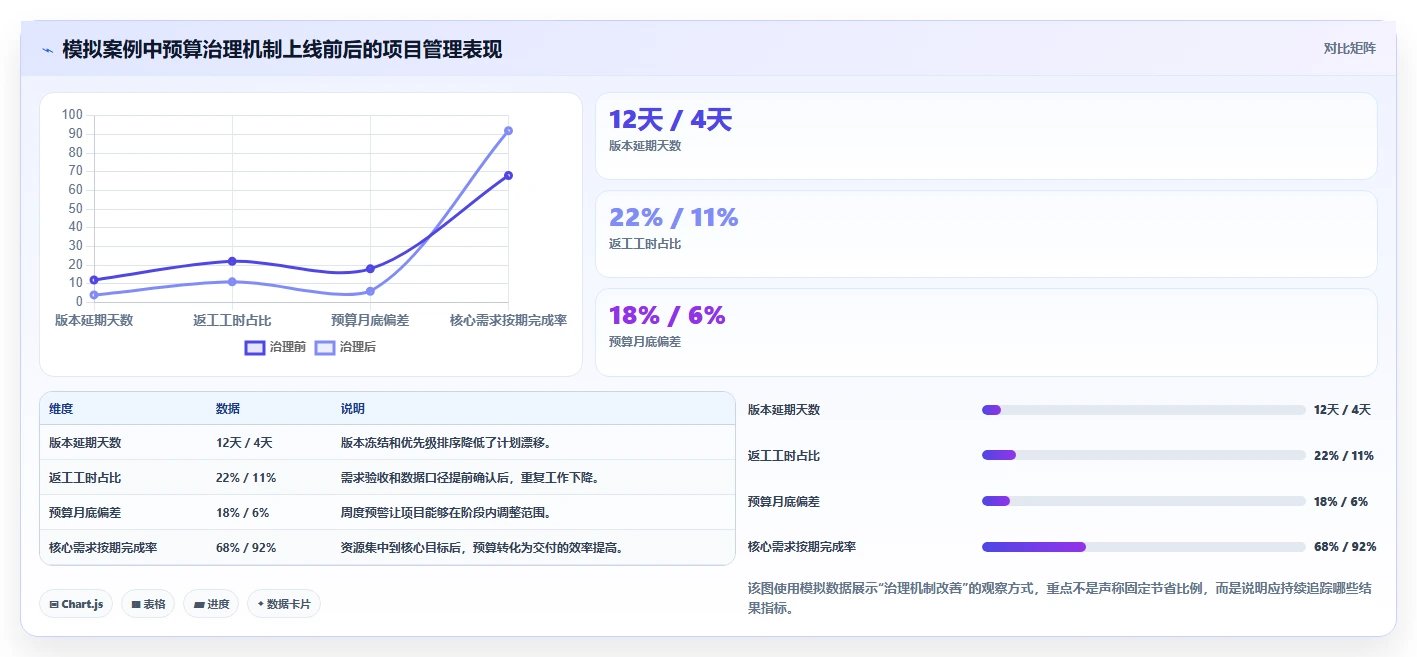Click the 表格 chip
The width and height of the screenshot is (1417, 657).
point(148,604)
